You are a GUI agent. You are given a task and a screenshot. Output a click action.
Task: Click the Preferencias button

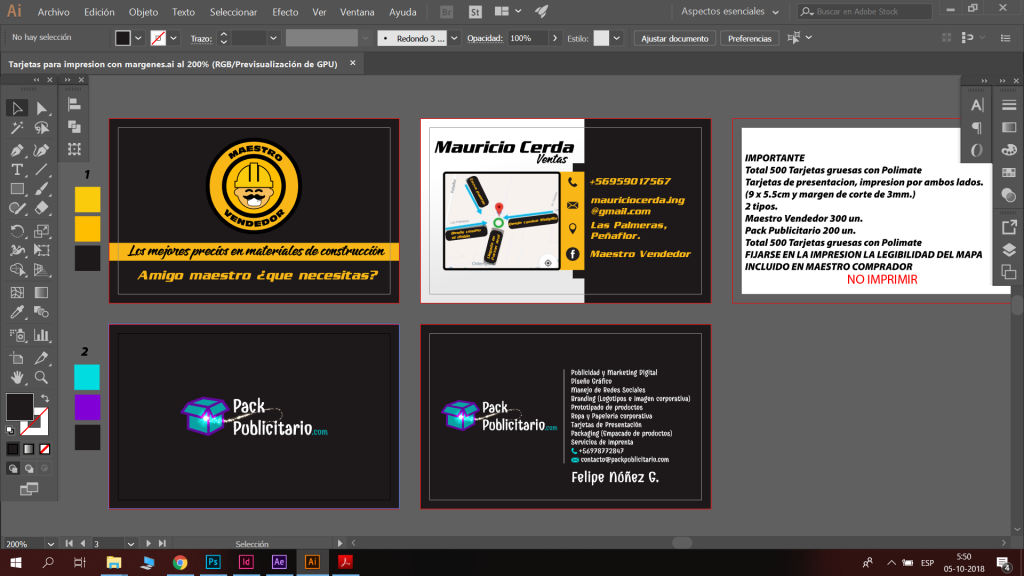tap(749, 39)
